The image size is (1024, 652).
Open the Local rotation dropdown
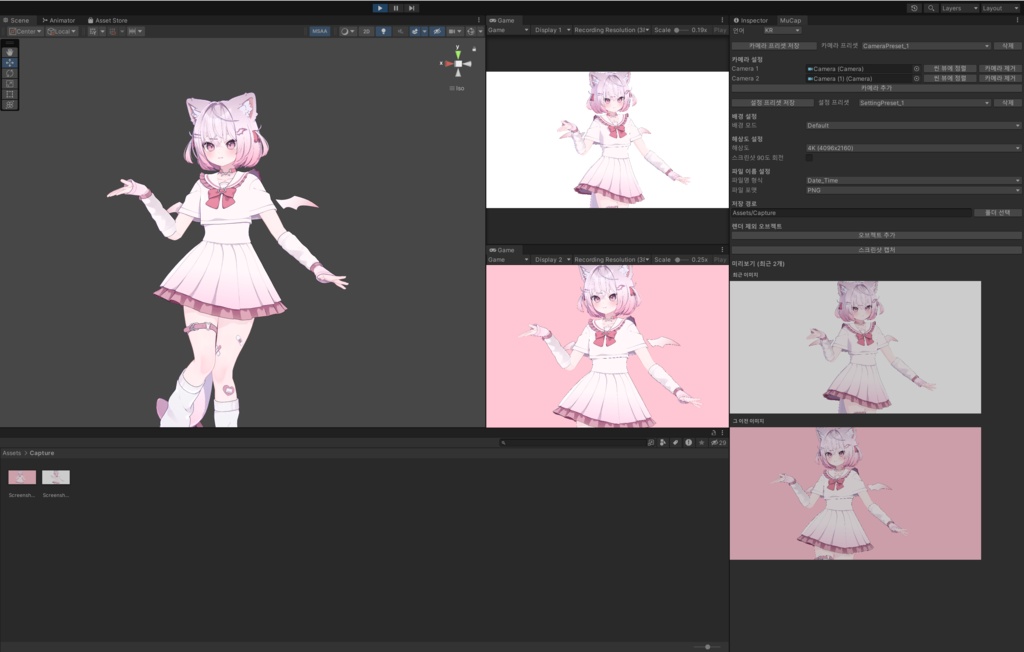pyautogui.click(x=61, y=31)
